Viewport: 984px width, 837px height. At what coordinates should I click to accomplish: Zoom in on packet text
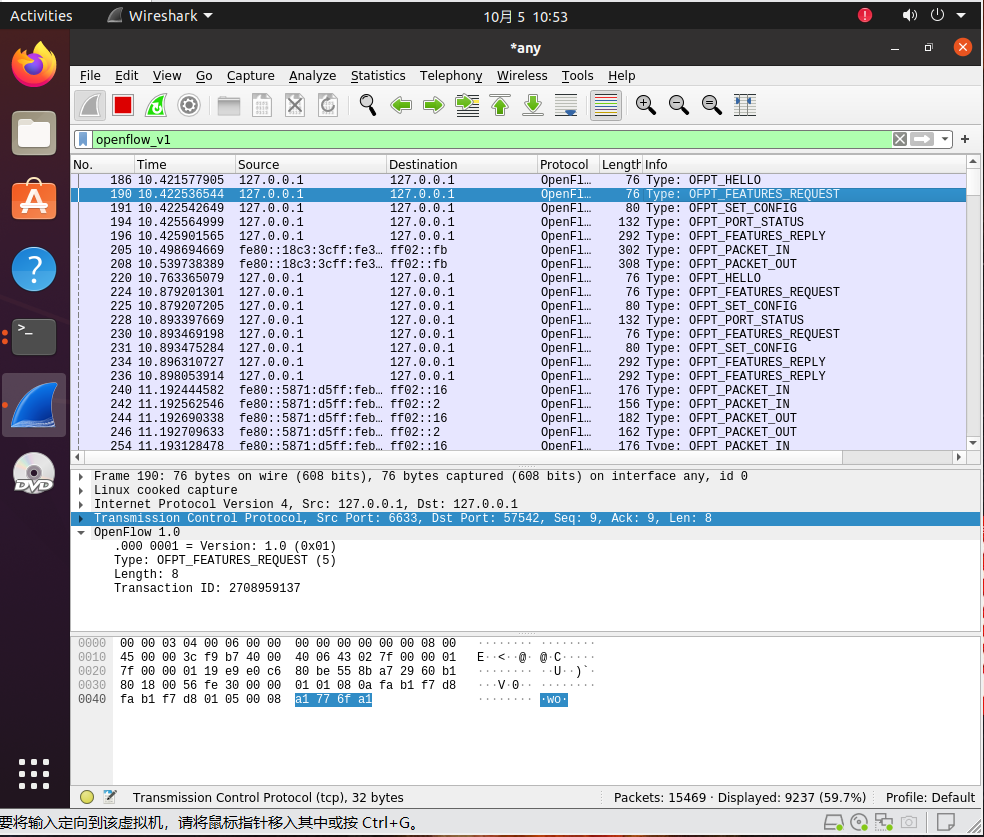646,105
